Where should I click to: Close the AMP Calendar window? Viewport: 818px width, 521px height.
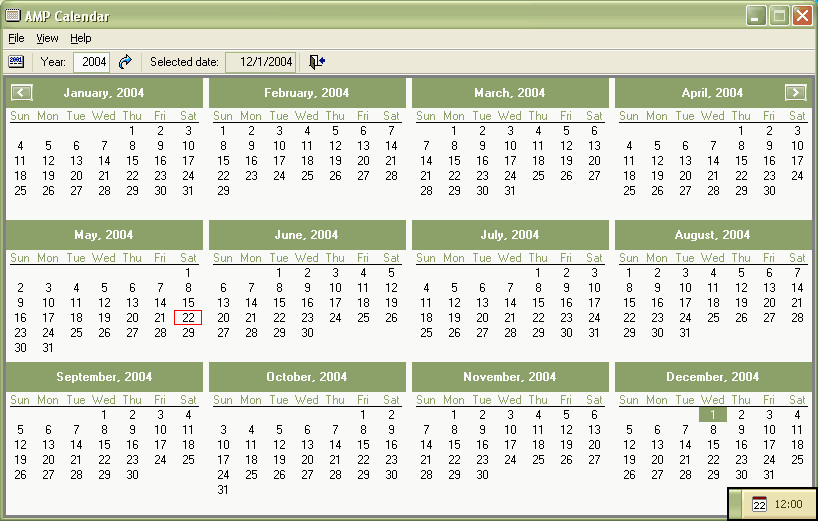[802, 16]
